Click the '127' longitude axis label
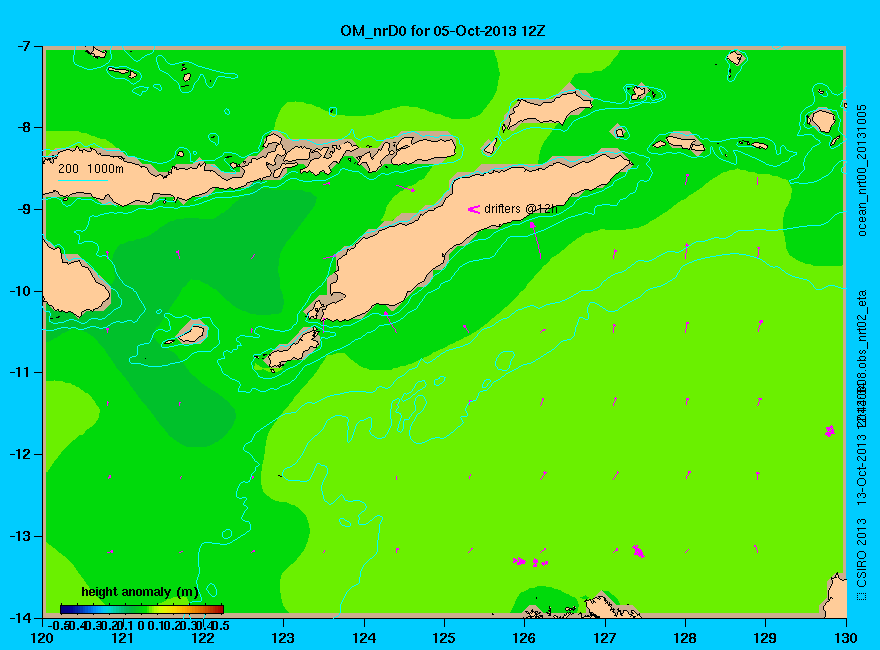This screenshot has width=880, height=650. pos(605,638)
